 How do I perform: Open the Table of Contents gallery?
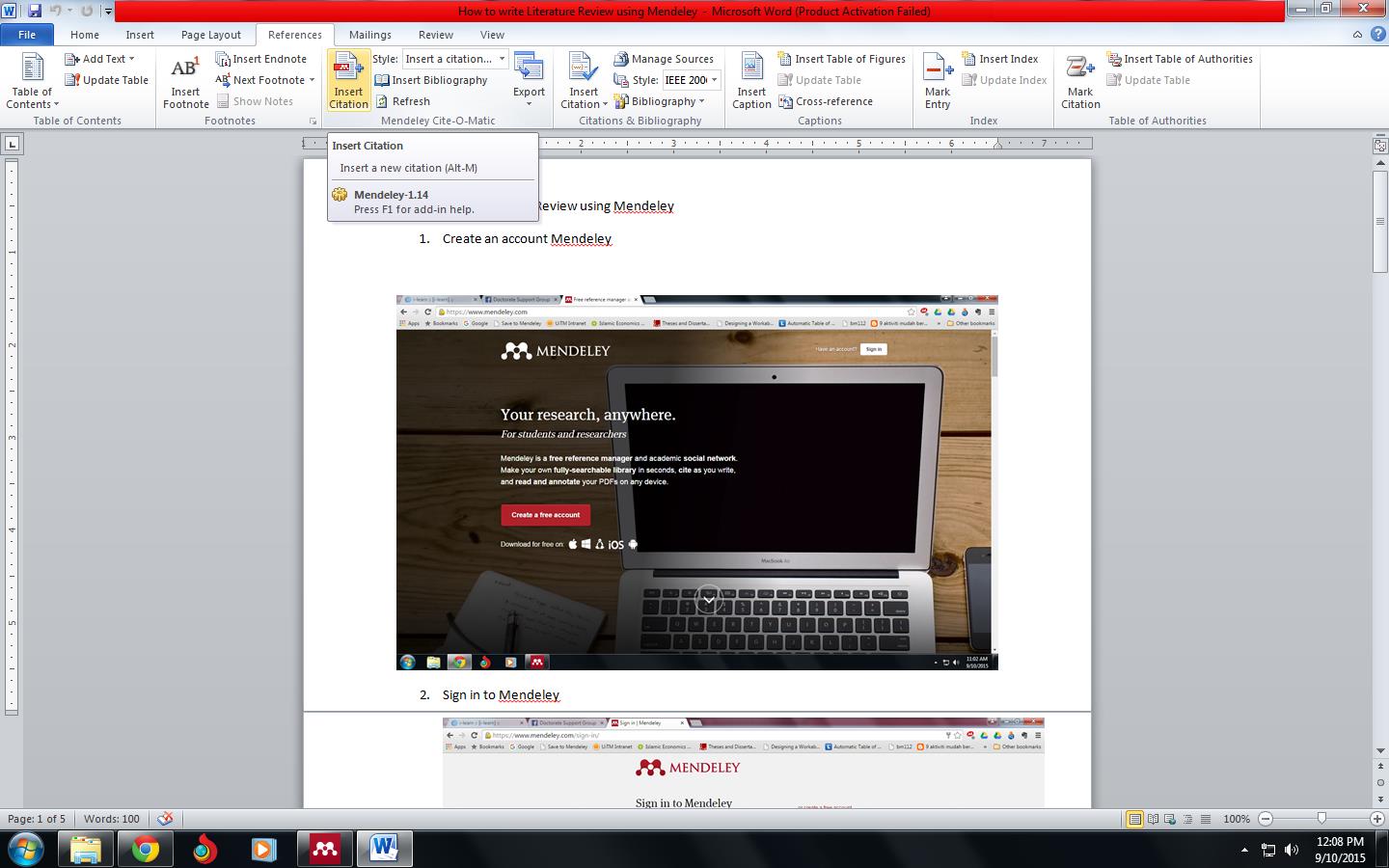tap(32, 80)
